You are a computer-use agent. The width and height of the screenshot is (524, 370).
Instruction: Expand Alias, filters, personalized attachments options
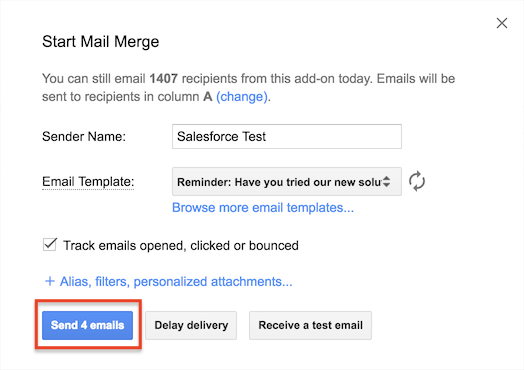176,281
